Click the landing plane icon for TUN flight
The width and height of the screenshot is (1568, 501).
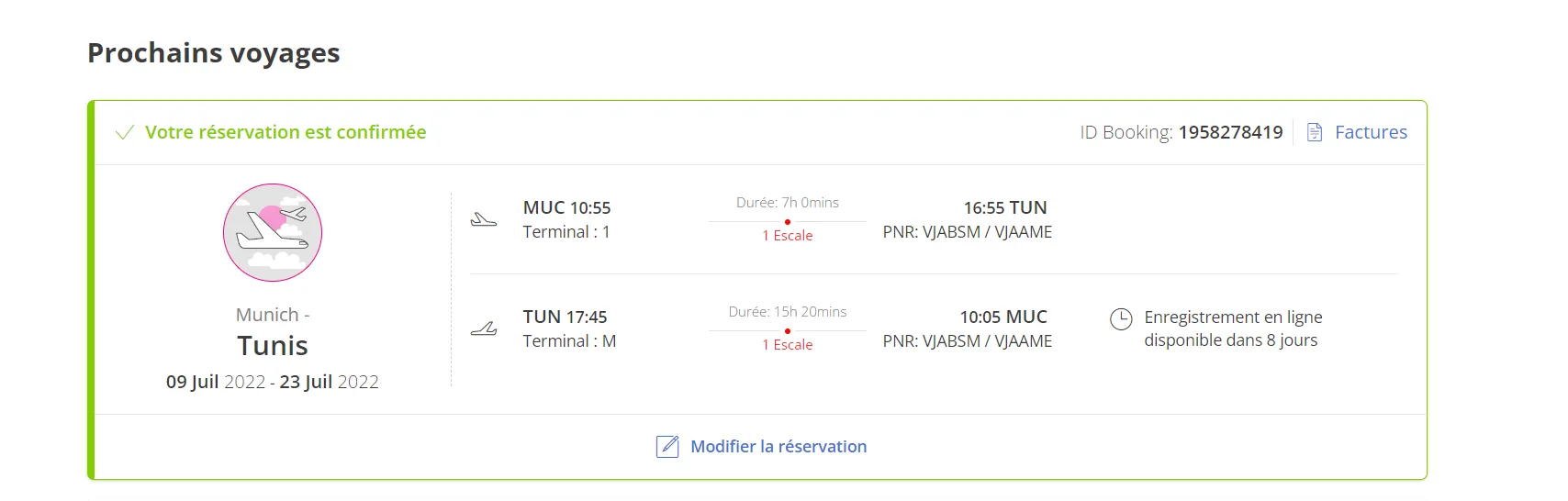tap(484, 328)
